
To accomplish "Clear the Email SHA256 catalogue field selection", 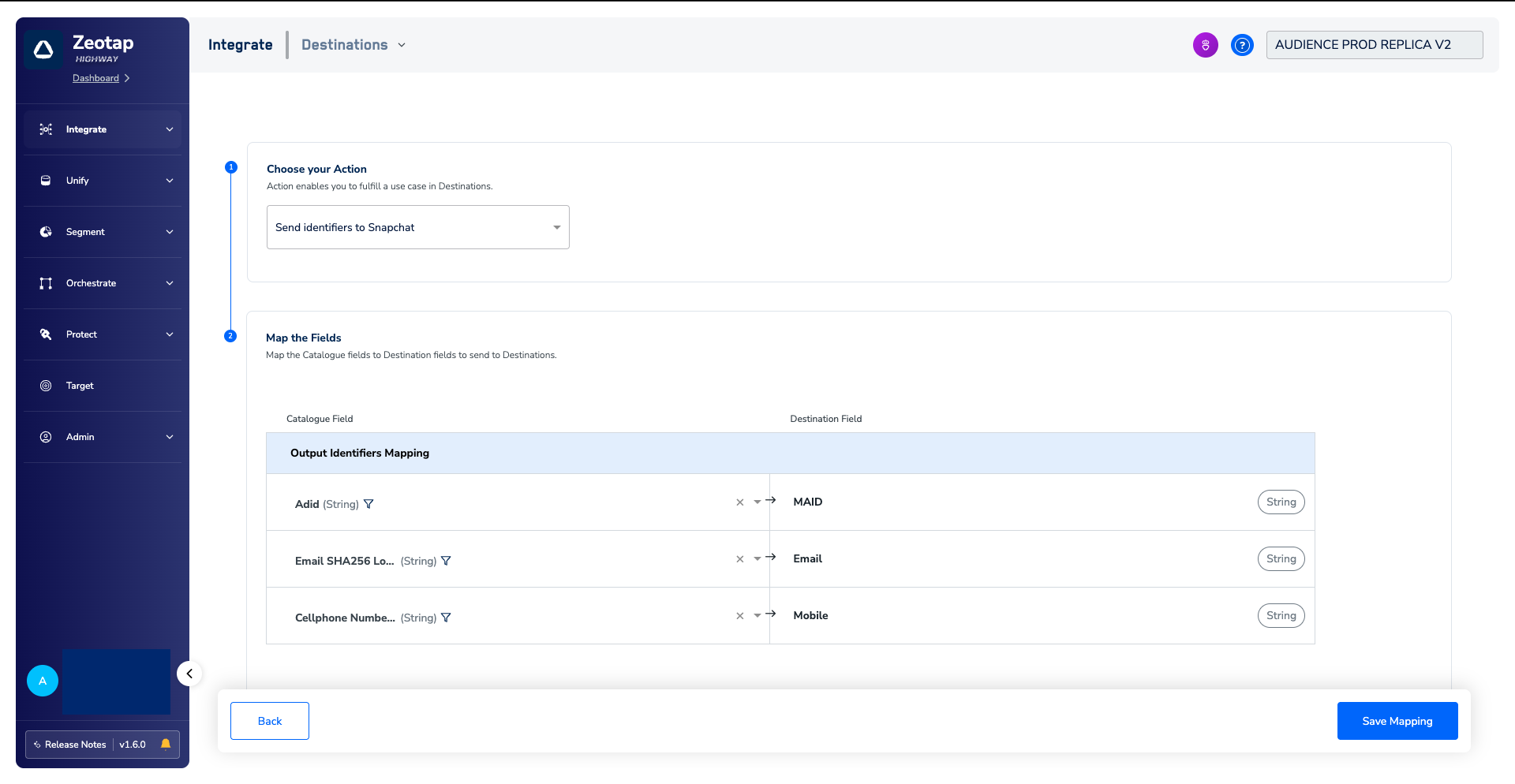I will coord(740,559).
